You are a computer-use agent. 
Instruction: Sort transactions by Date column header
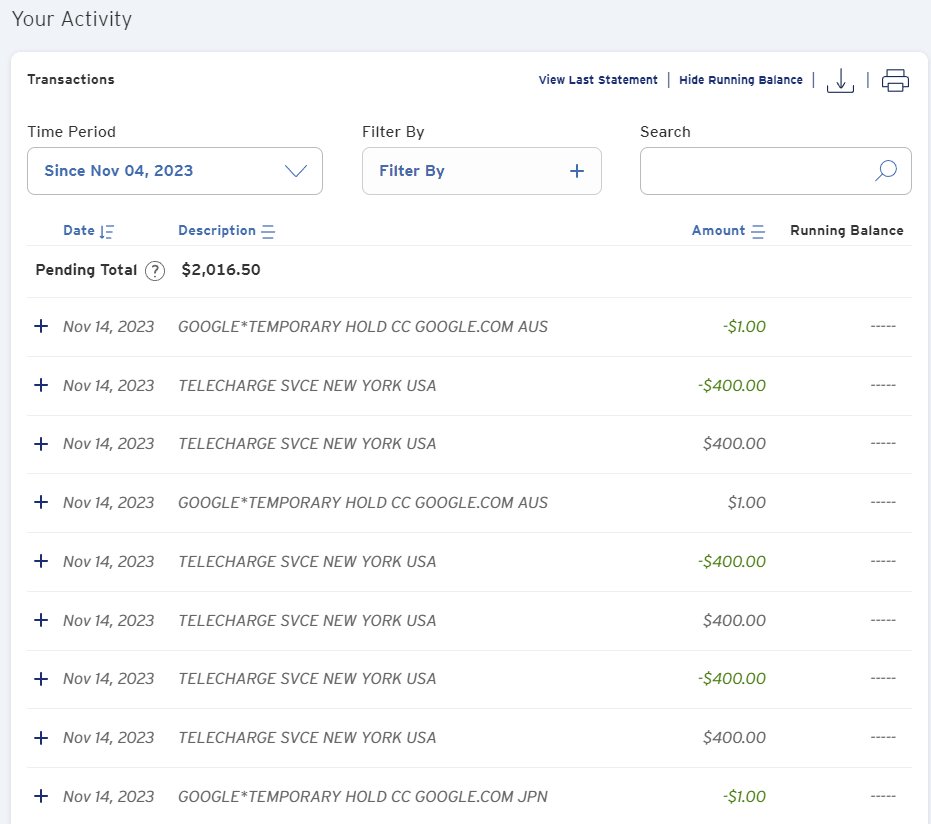click(x=78, y=230)
